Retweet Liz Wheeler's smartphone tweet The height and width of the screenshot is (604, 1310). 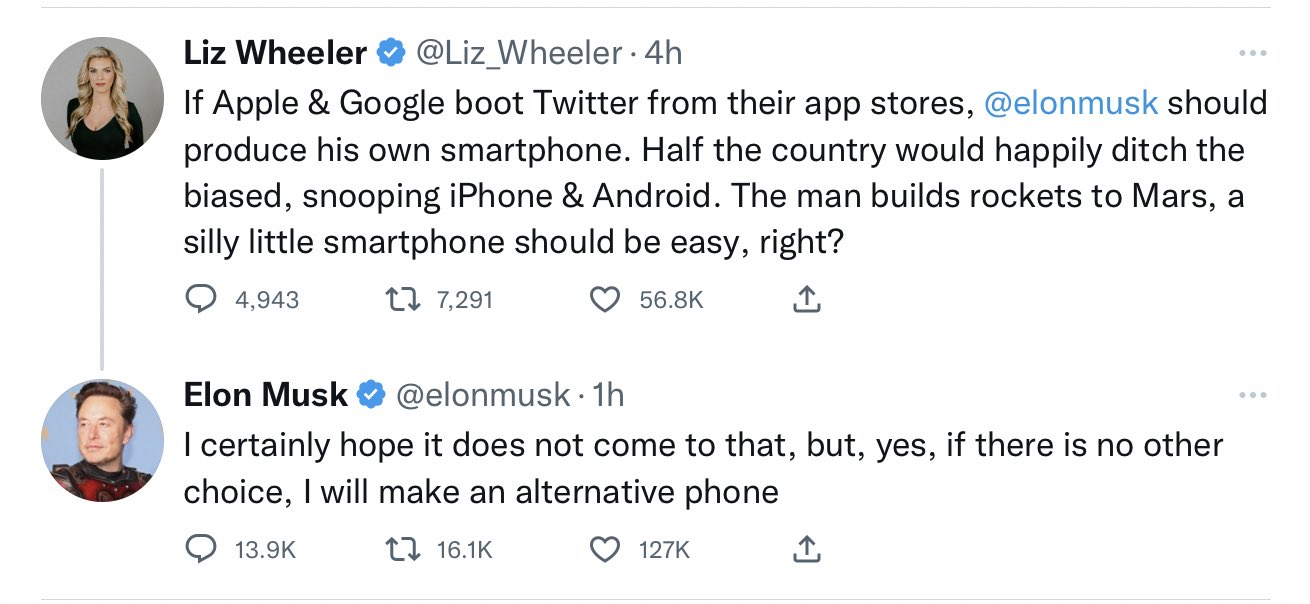coord(404,299)
